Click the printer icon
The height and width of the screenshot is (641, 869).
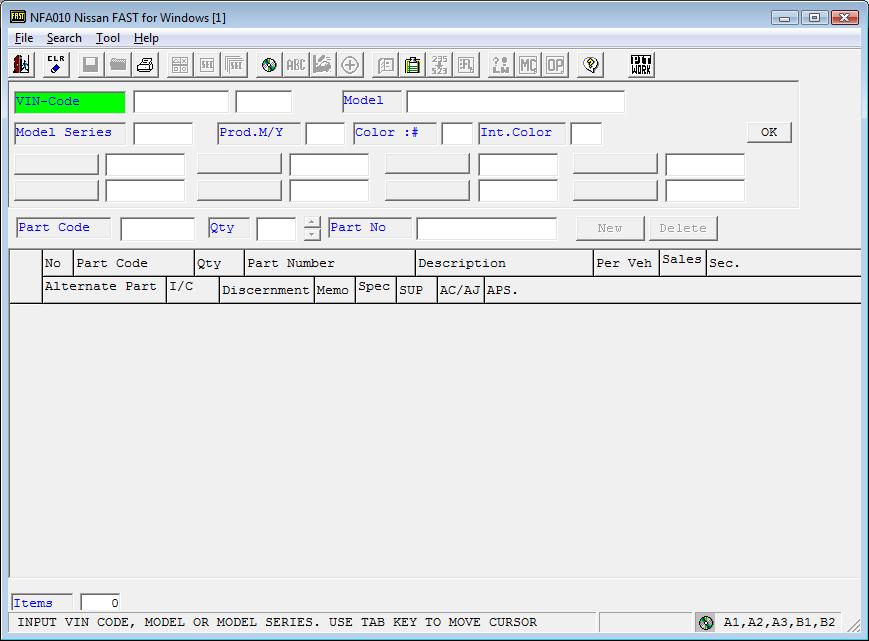click(x=145, y=65)
